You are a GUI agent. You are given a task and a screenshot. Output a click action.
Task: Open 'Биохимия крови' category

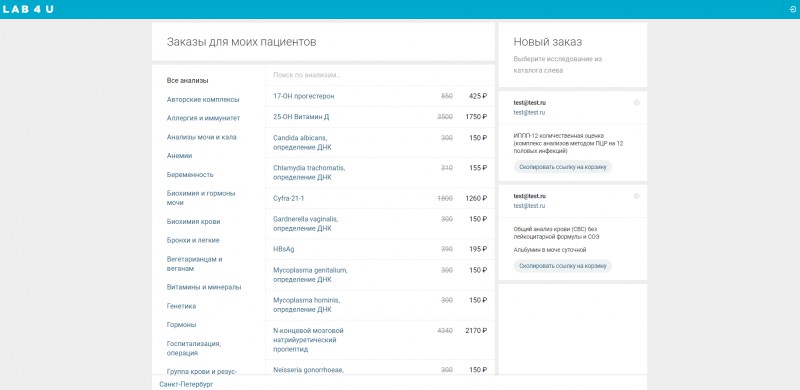tap(193, 222)
